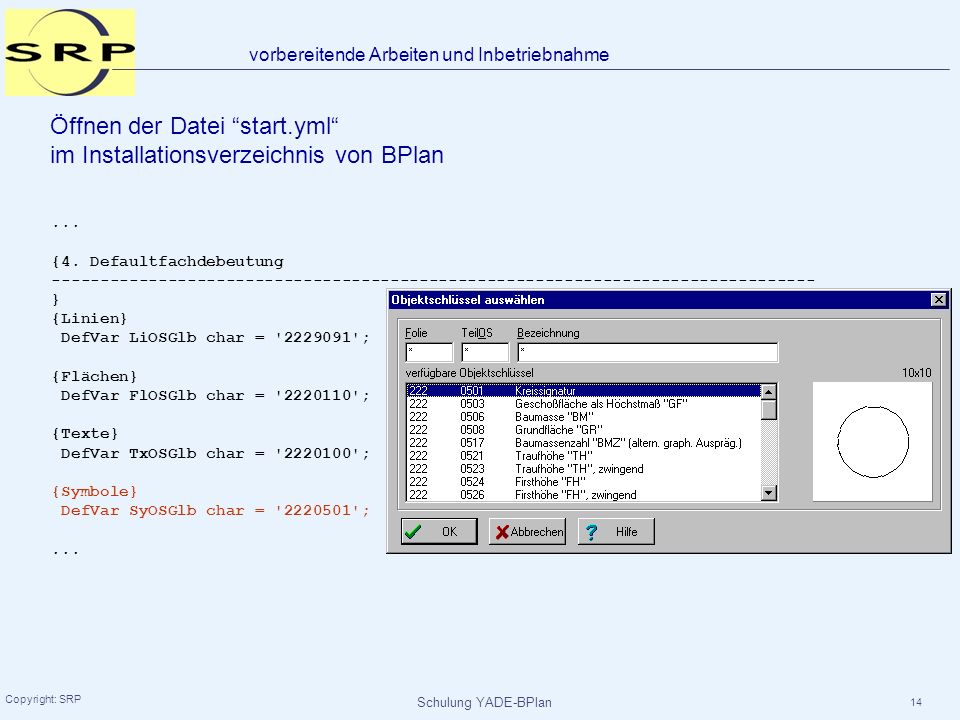Viewport: 960px width, 720px height.
Task: Click the header "vorbereitende Arbeiten und Inbetriebnahme"
Action: [429, 54]
